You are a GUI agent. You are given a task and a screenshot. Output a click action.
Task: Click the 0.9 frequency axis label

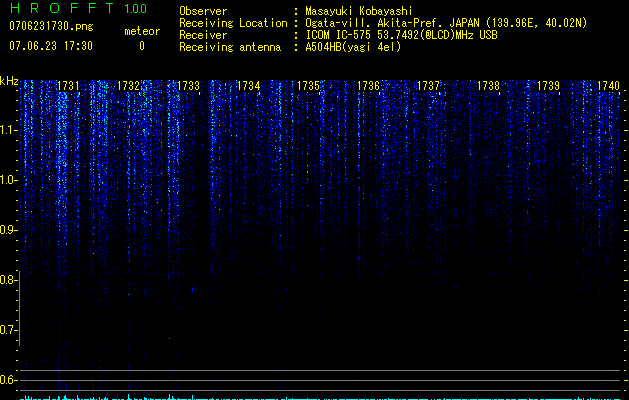click(8, 230)
